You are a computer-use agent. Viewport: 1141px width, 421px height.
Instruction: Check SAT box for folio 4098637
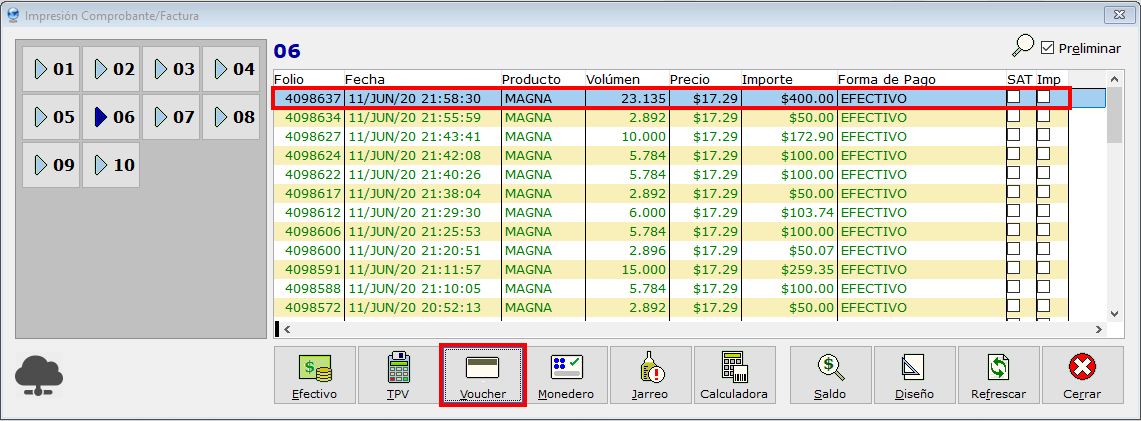click(x=1014, y=98)
